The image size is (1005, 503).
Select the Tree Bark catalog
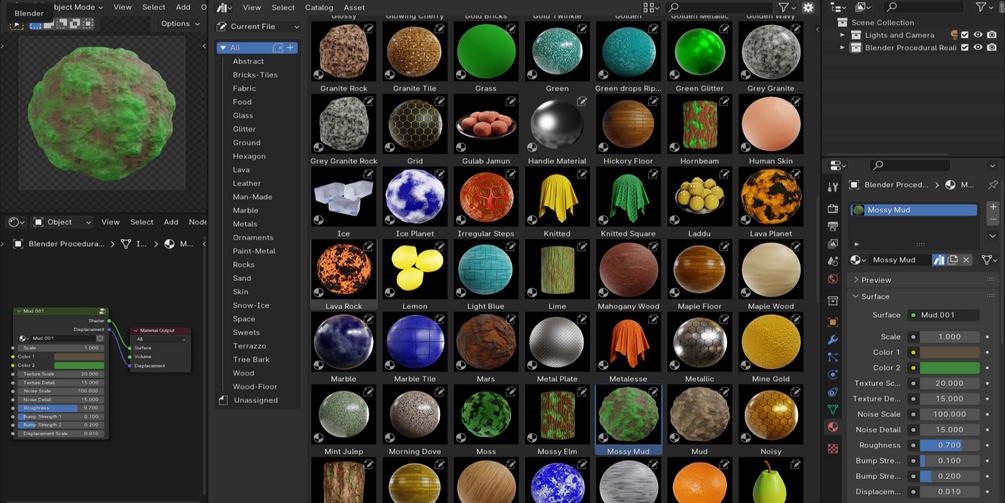(251, 359)
